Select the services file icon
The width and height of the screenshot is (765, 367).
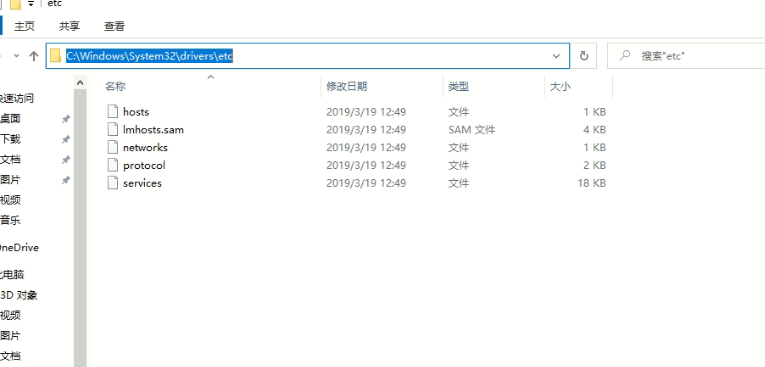(113, 183)
